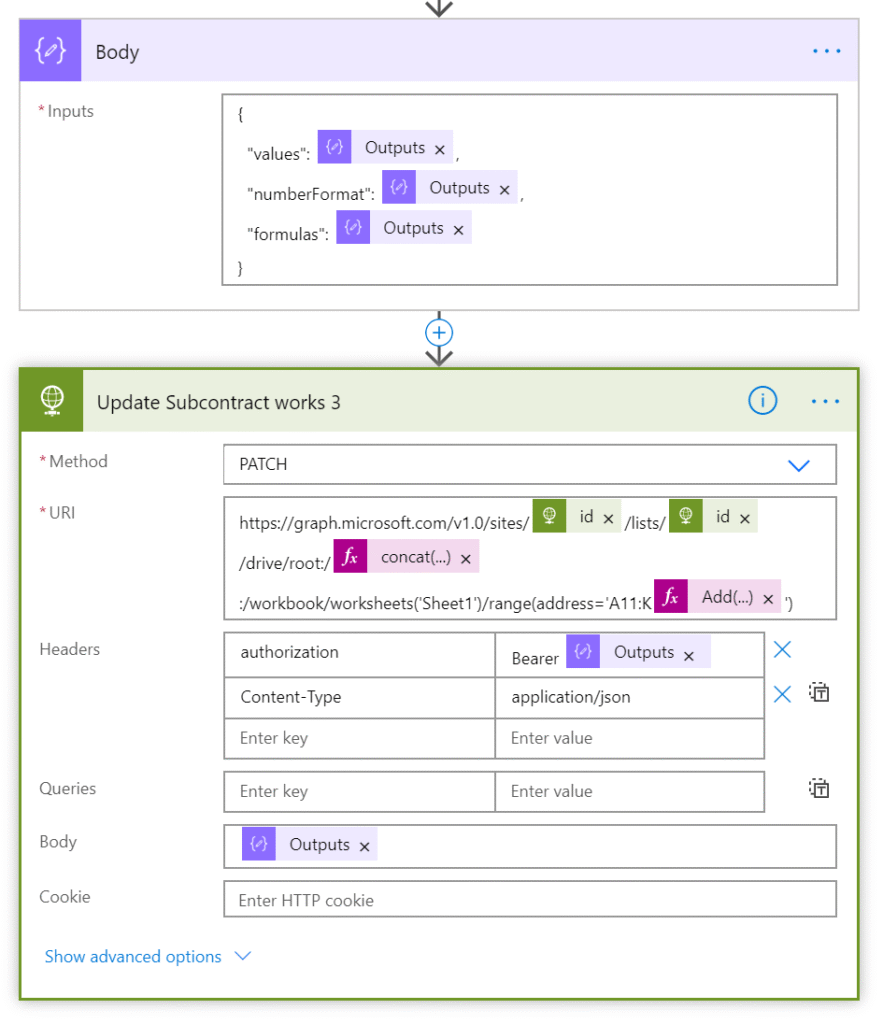Click the Body action title bar

[x=439, y=51]
